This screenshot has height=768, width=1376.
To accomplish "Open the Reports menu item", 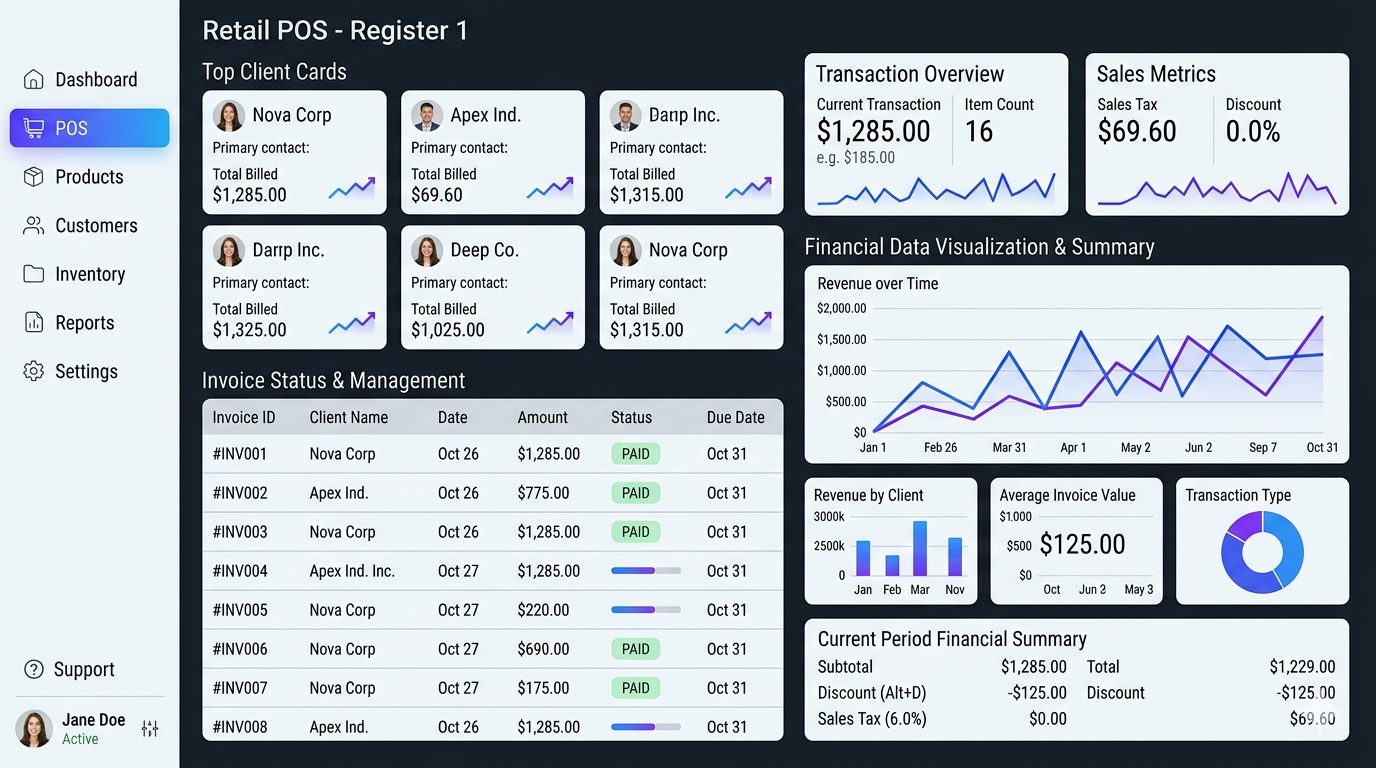I will pos(84,323).
